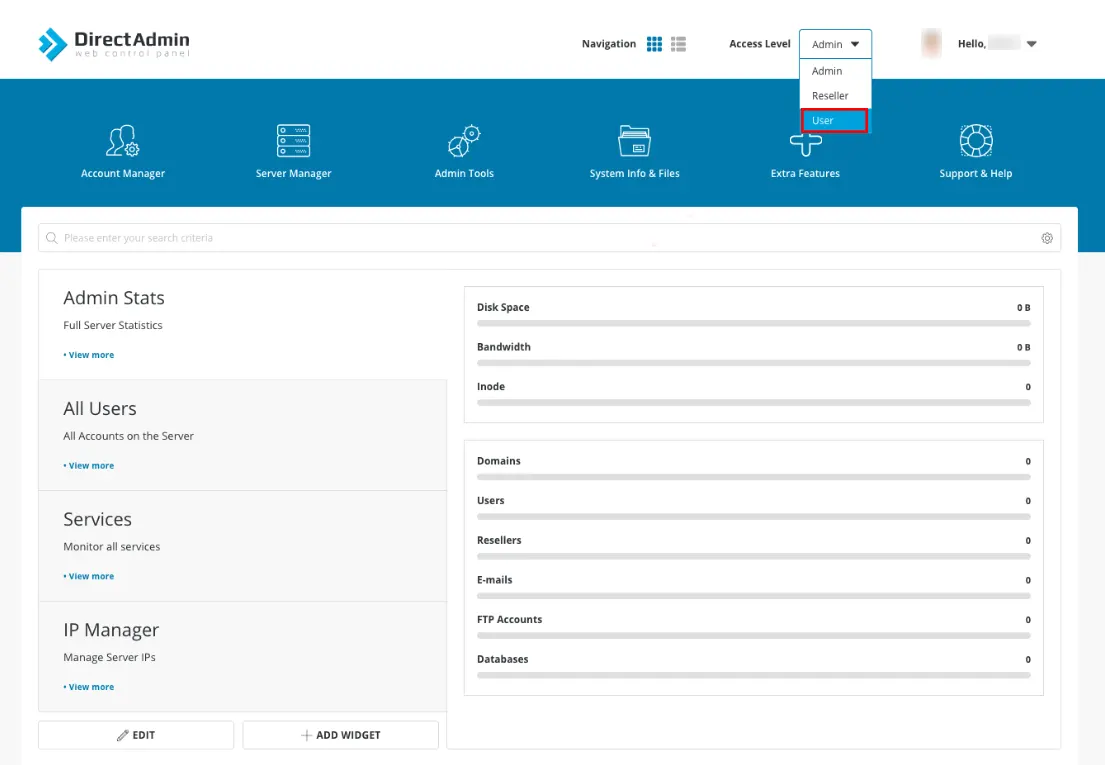The image size is (1105, 765).
Task: Click the search criteria input field
Action: [400, 238]
